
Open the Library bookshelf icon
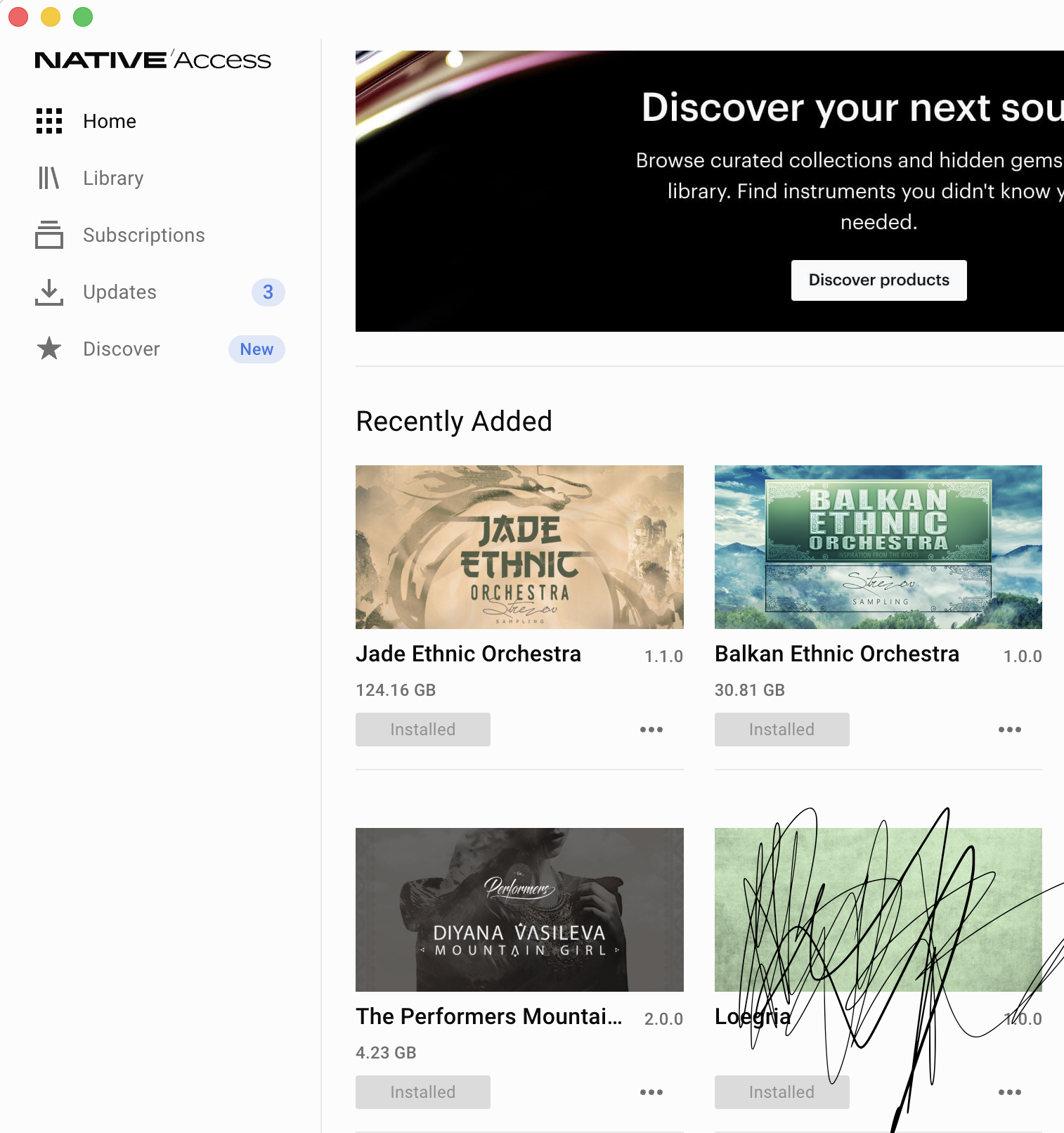point(49,178)
